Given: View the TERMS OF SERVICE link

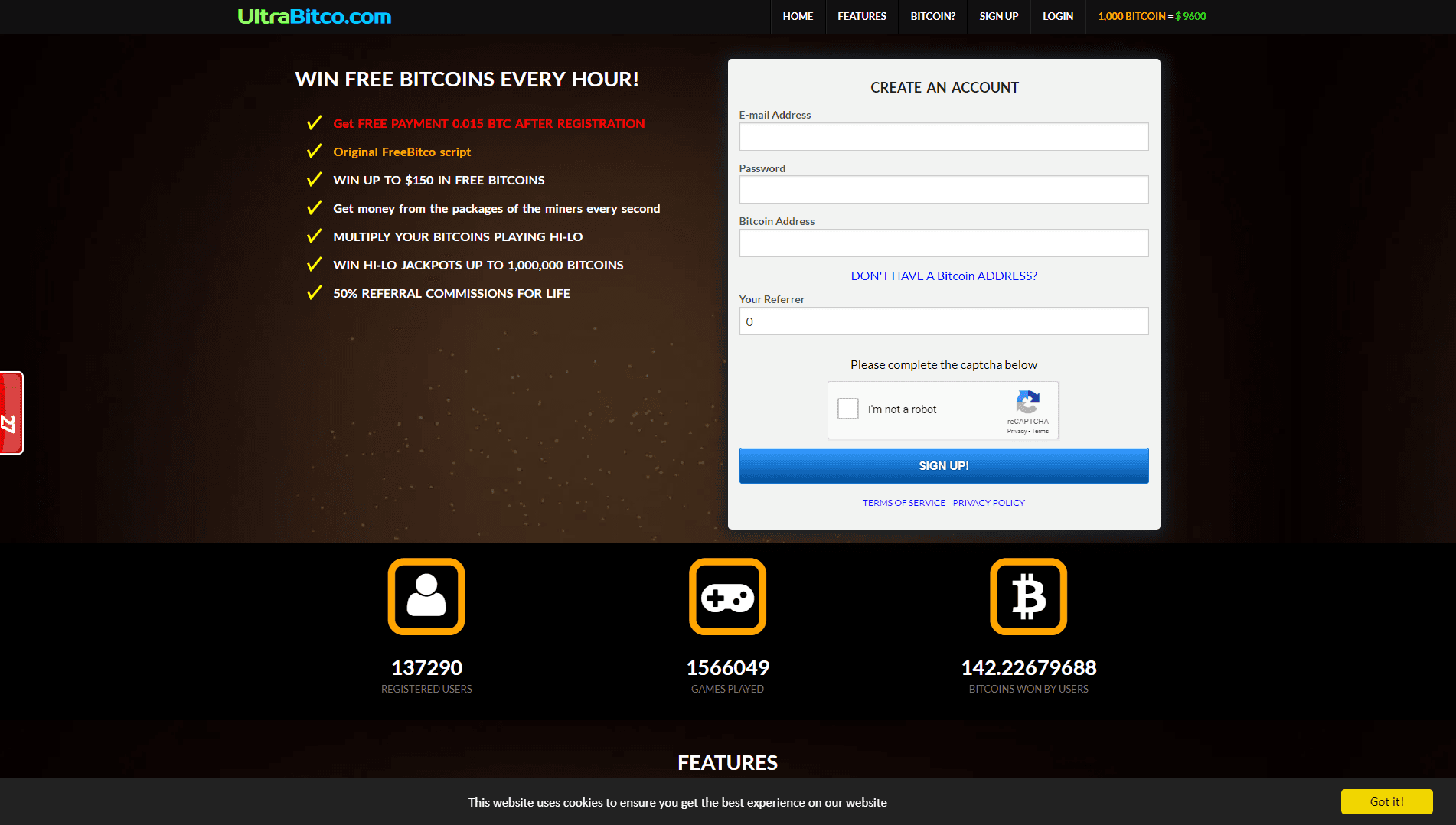Looking at the screenshot, I should coord(904,503).
